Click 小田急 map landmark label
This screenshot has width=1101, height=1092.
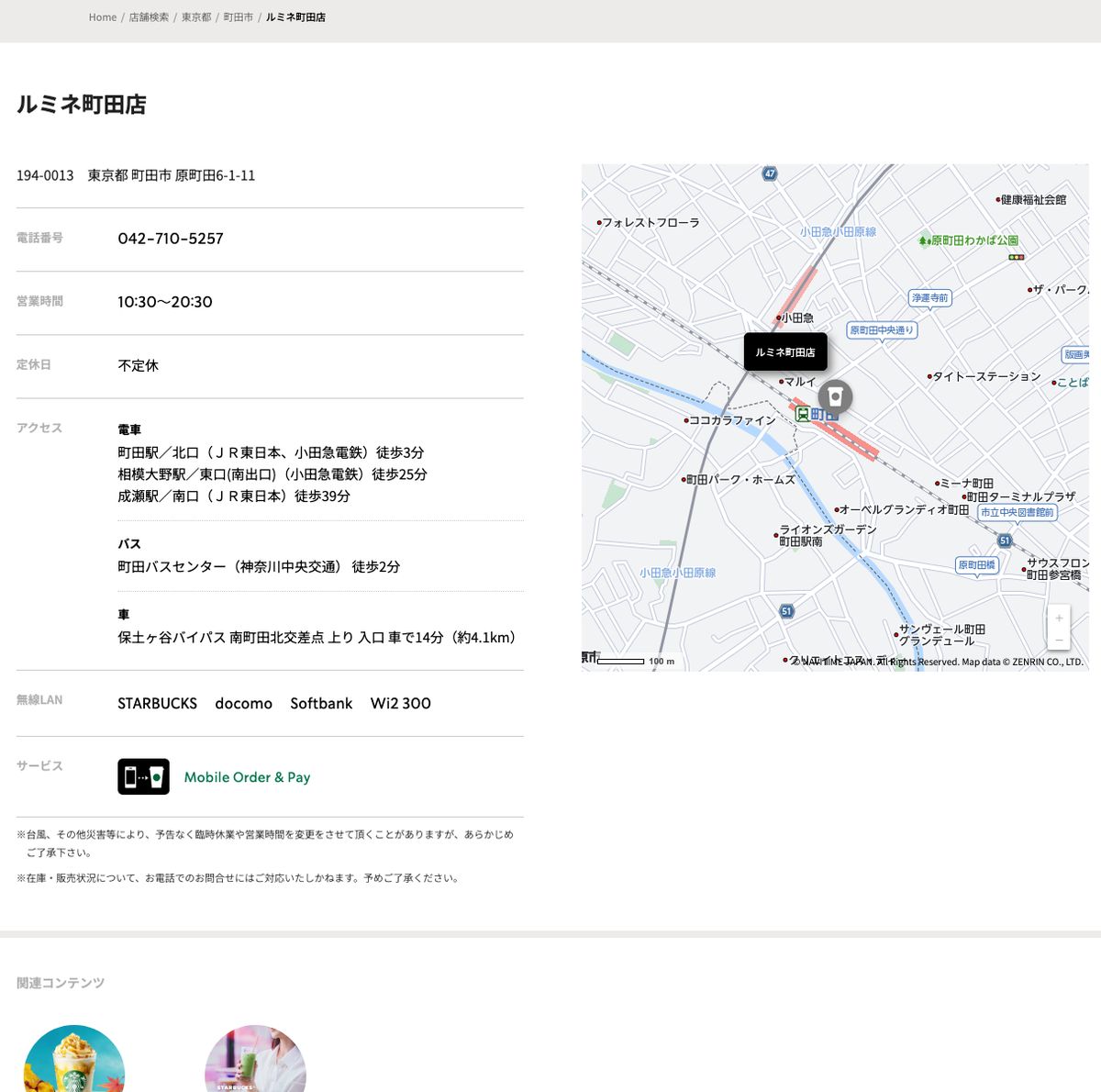coord(795,318)
